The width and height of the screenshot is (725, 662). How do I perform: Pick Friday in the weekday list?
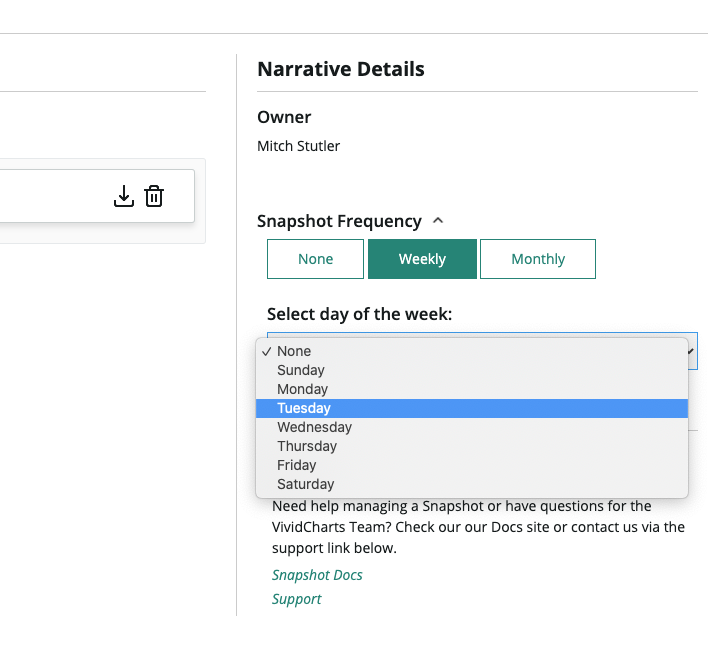click(472, 465)
